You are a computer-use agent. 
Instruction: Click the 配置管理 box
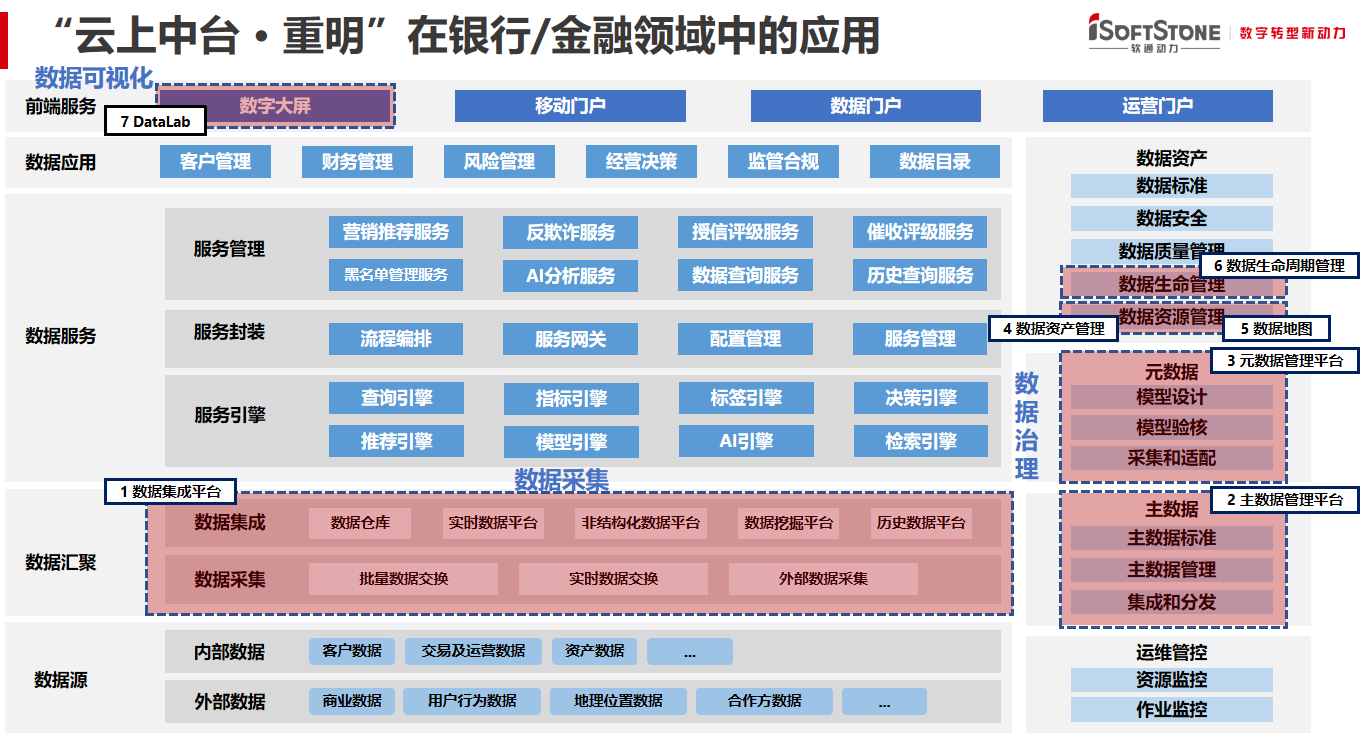pyautogui.click(x=745, y=339)
